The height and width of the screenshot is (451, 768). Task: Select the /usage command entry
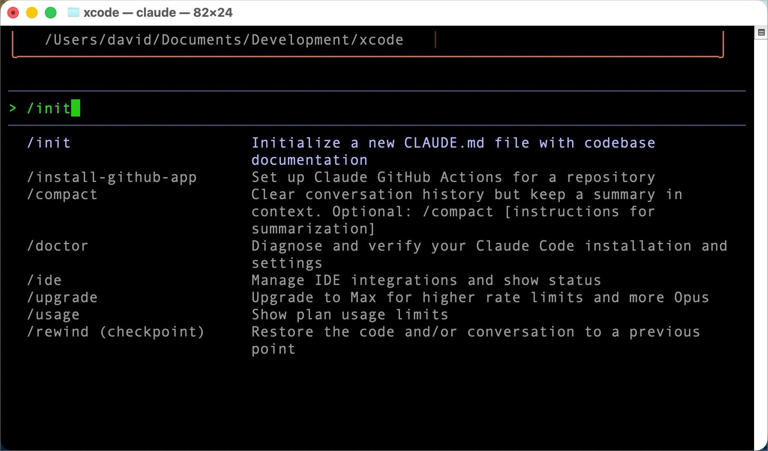tap(53, 314)
